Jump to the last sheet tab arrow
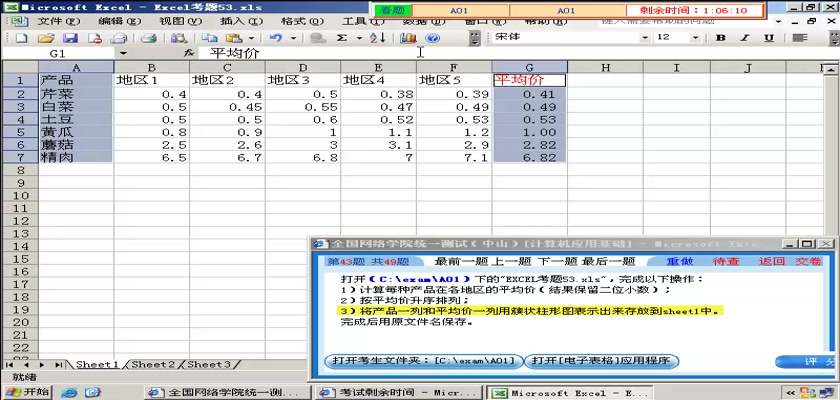The height and width of the screenshot is (400, 840). coord(58,365)
